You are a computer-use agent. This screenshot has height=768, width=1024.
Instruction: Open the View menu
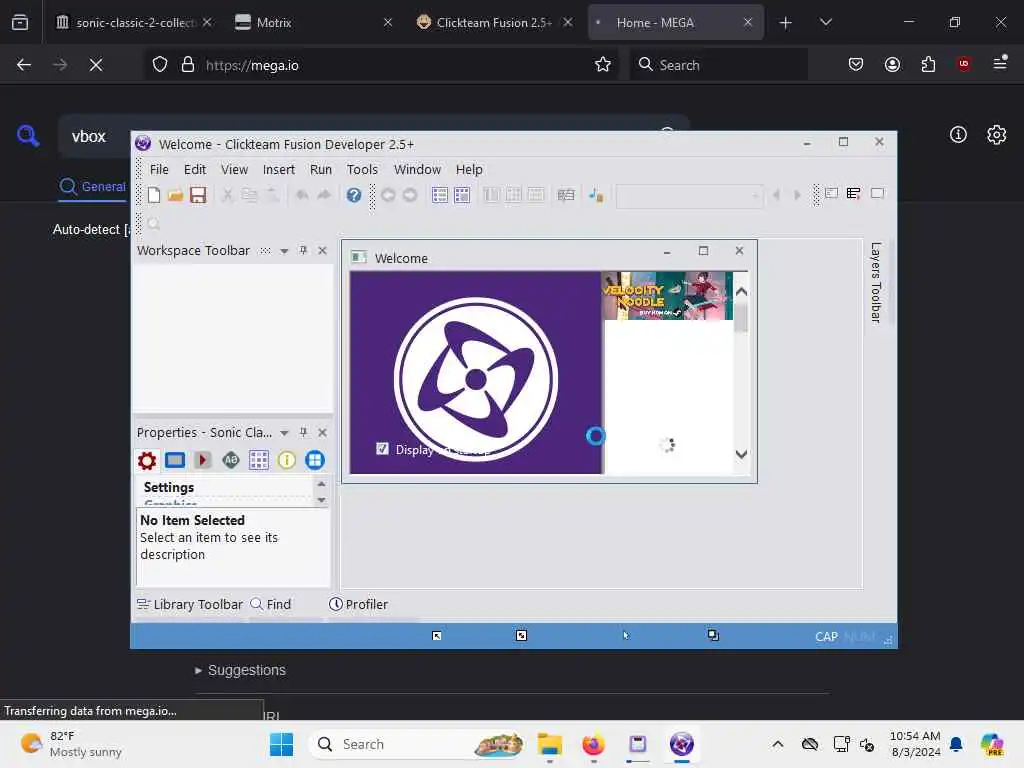[234, 169]
